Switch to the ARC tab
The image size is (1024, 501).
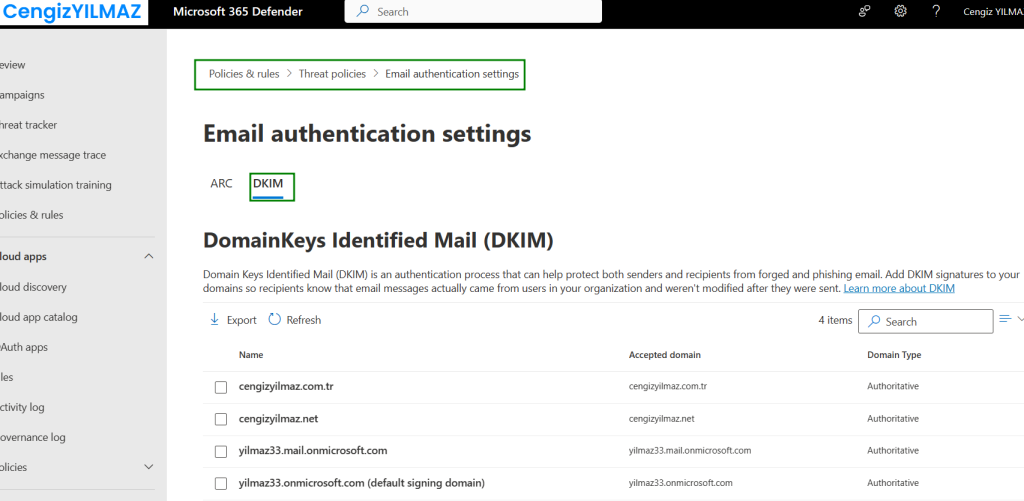(221, 184)
